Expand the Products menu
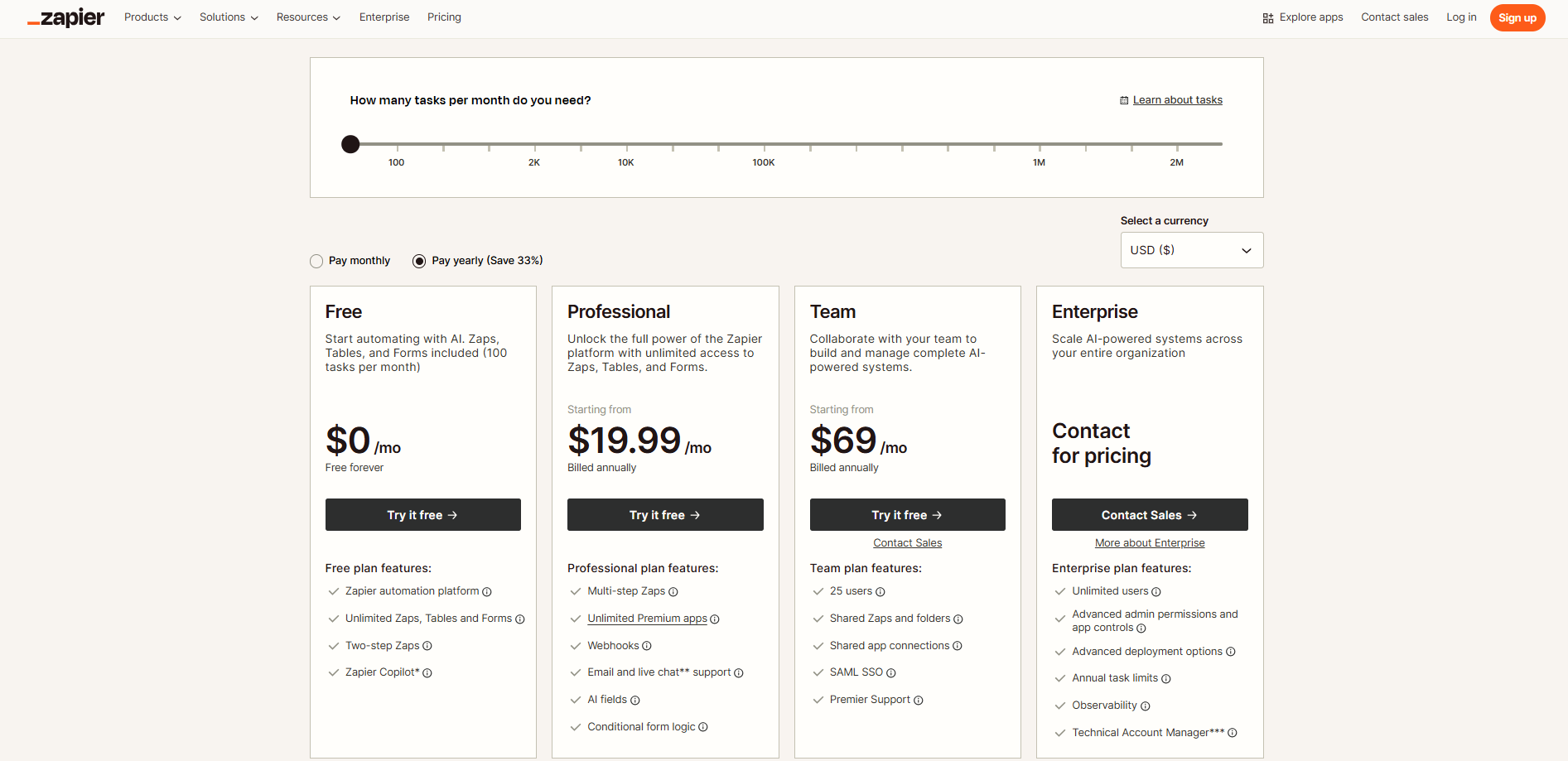 (x=152, y=17)
